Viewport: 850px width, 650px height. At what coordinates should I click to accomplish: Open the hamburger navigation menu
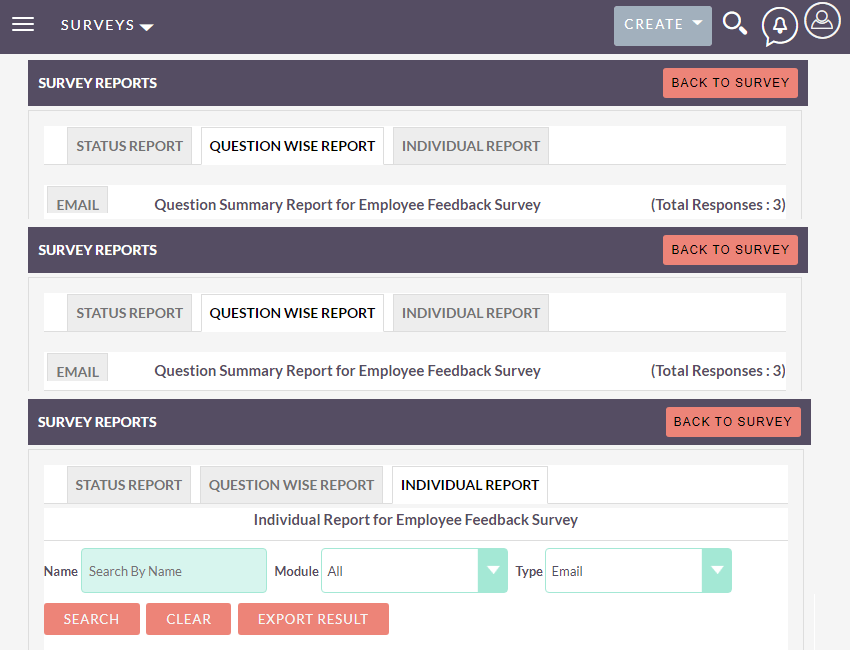point(23,24)
